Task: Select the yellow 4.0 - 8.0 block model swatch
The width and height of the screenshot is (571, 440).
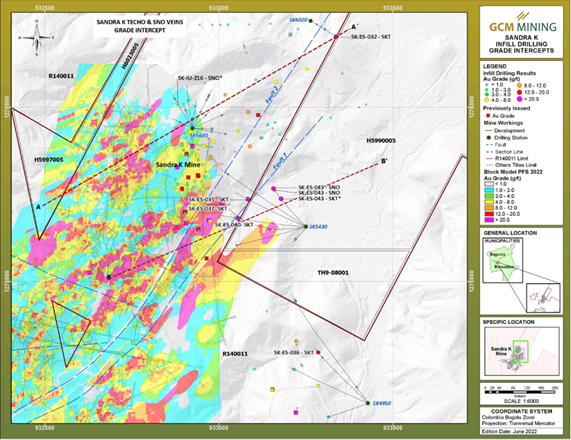Action: point(489,202)
